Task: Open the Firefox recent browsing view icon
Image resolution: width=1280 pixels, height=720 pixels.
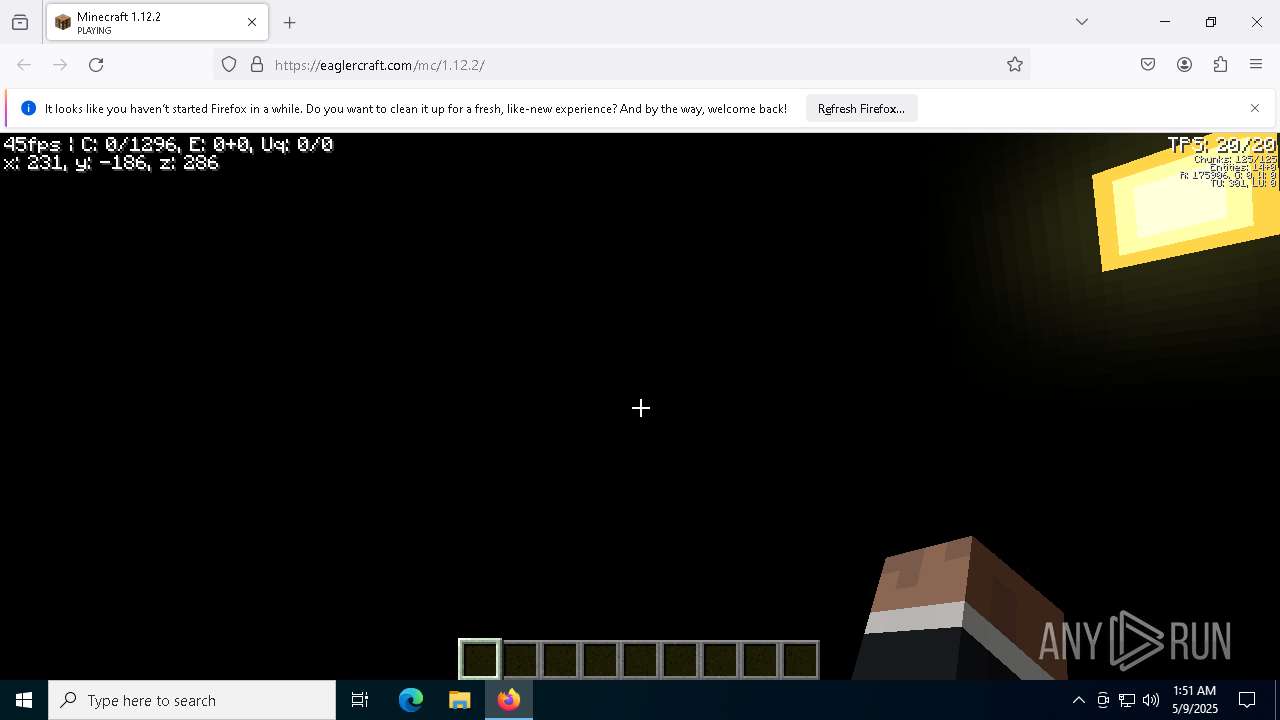Action: 20,22
